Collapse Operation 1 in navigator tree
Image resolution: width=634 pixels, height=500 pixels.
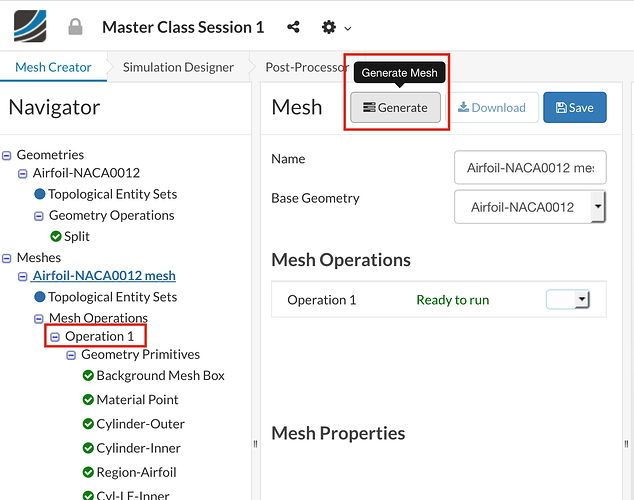pos(56,337)
